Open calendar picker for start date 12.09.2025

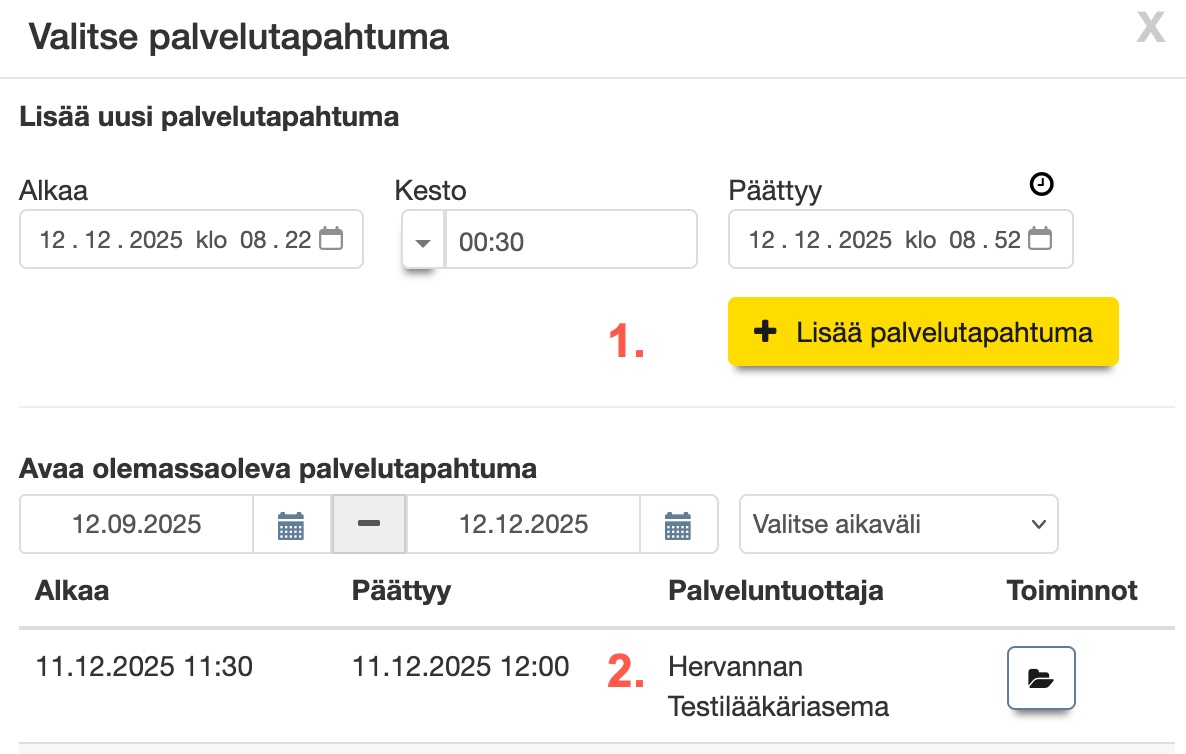coord(291,524)
